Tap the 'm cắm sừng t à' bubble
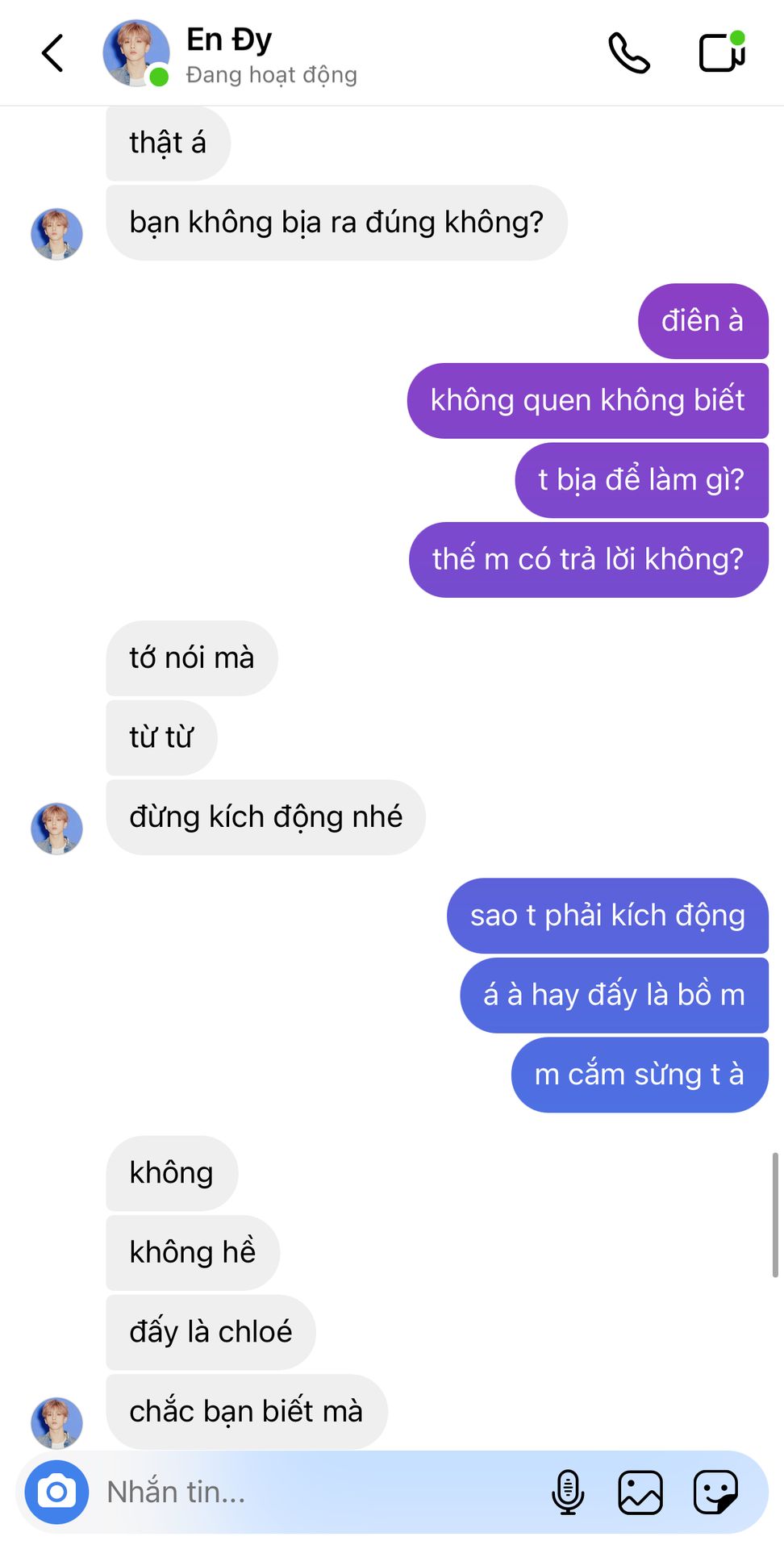Image resolution: width=784 pixels, height=1549 pixels. click(x=640, y=1075)
